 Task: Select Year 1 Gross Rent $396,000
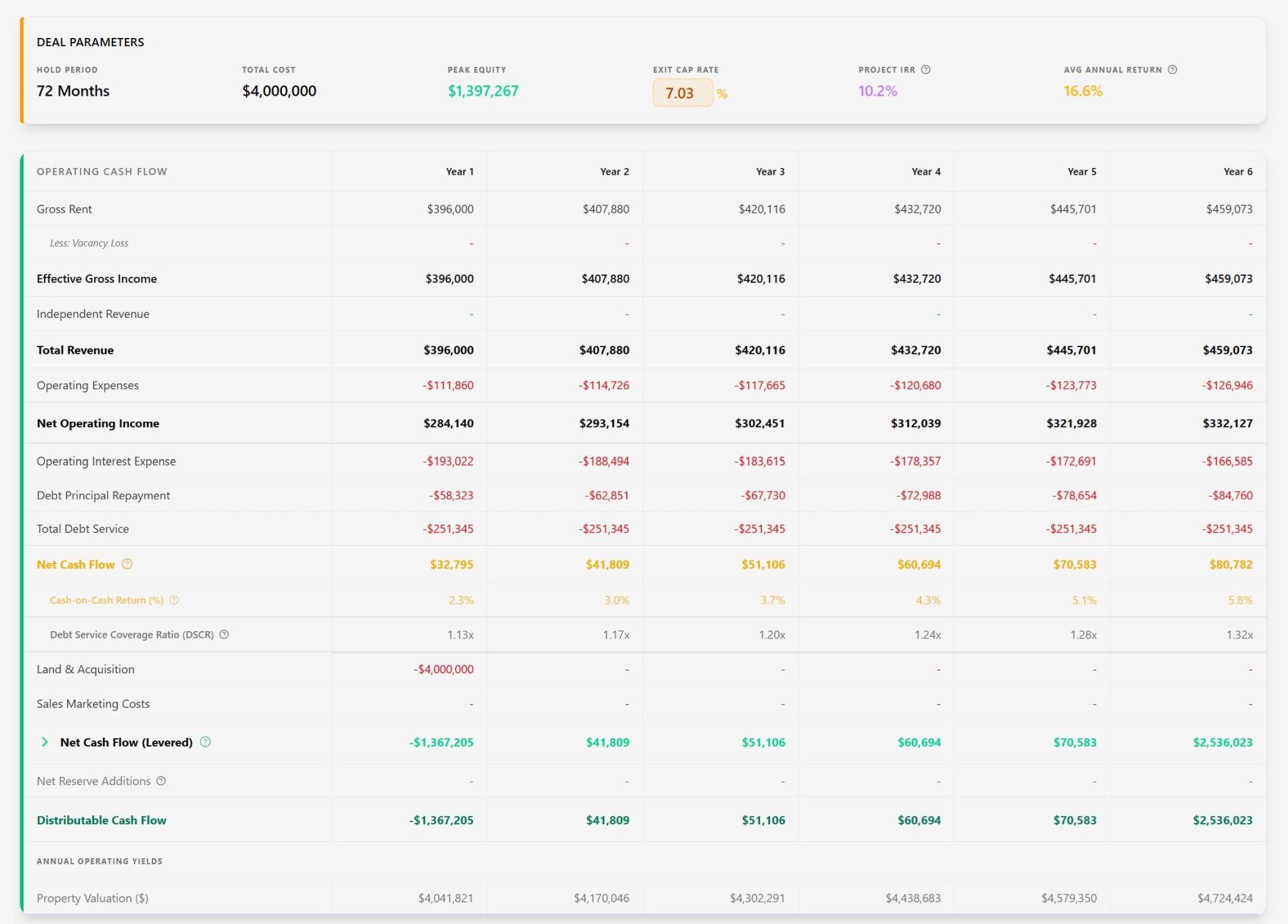tap(450, 209)
